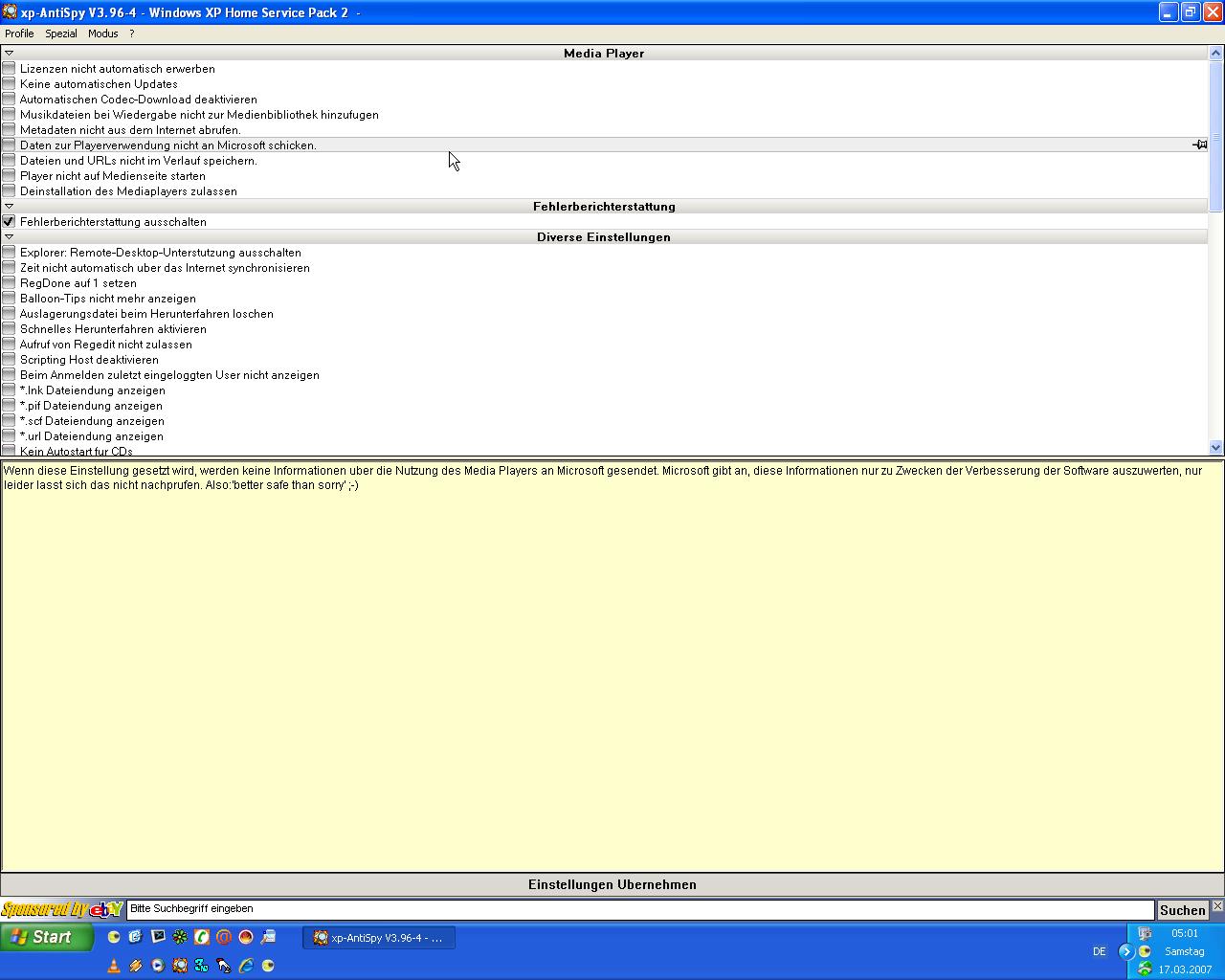Select row Dateien und URLs nicht im Verlauf speichern
Viewport: 1225px width, 980px height.
tap(604, 160)
